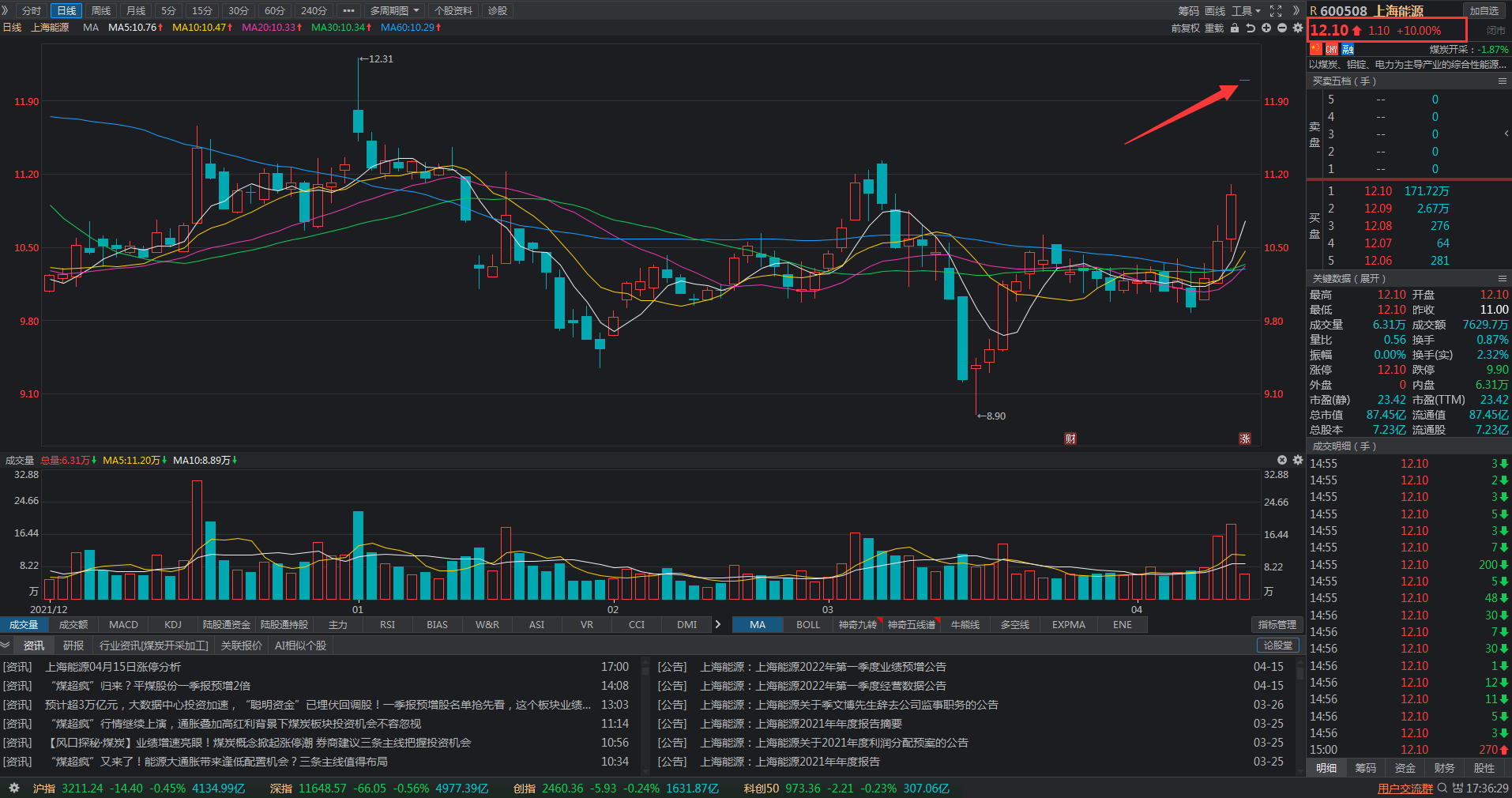
Task: Open the 工具 tools dropdown
Action: coord(1246,10)
